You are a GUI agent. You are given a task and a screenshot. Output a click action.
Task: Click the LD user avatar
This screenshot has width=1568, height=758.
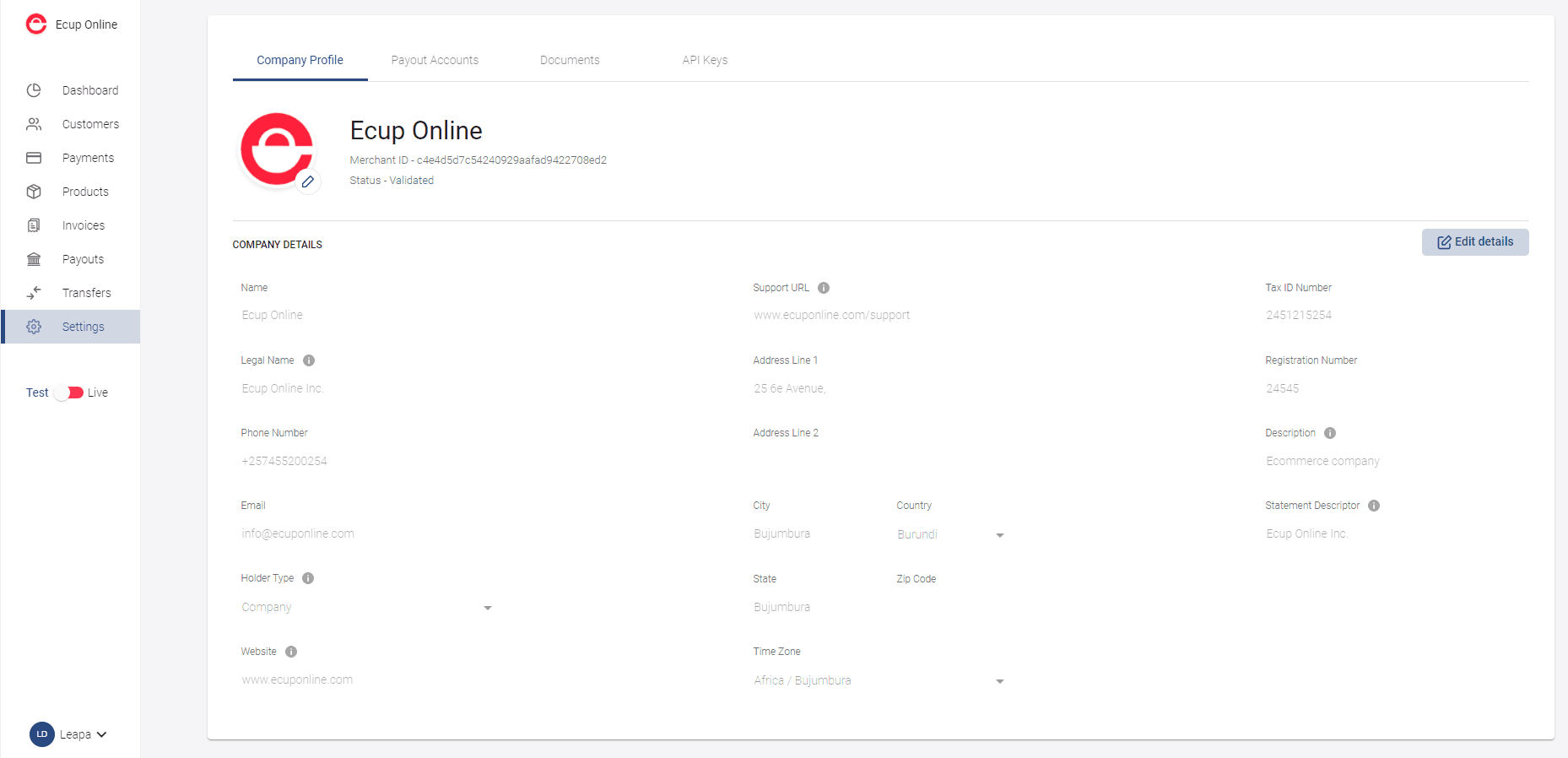coord(42,734)
